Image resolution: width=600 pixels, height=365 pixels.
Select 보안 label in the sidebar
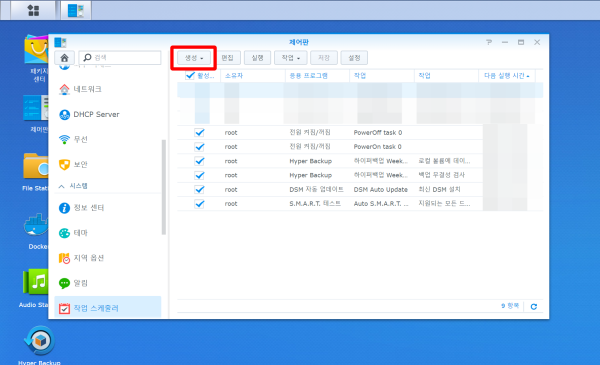(81, 165)
